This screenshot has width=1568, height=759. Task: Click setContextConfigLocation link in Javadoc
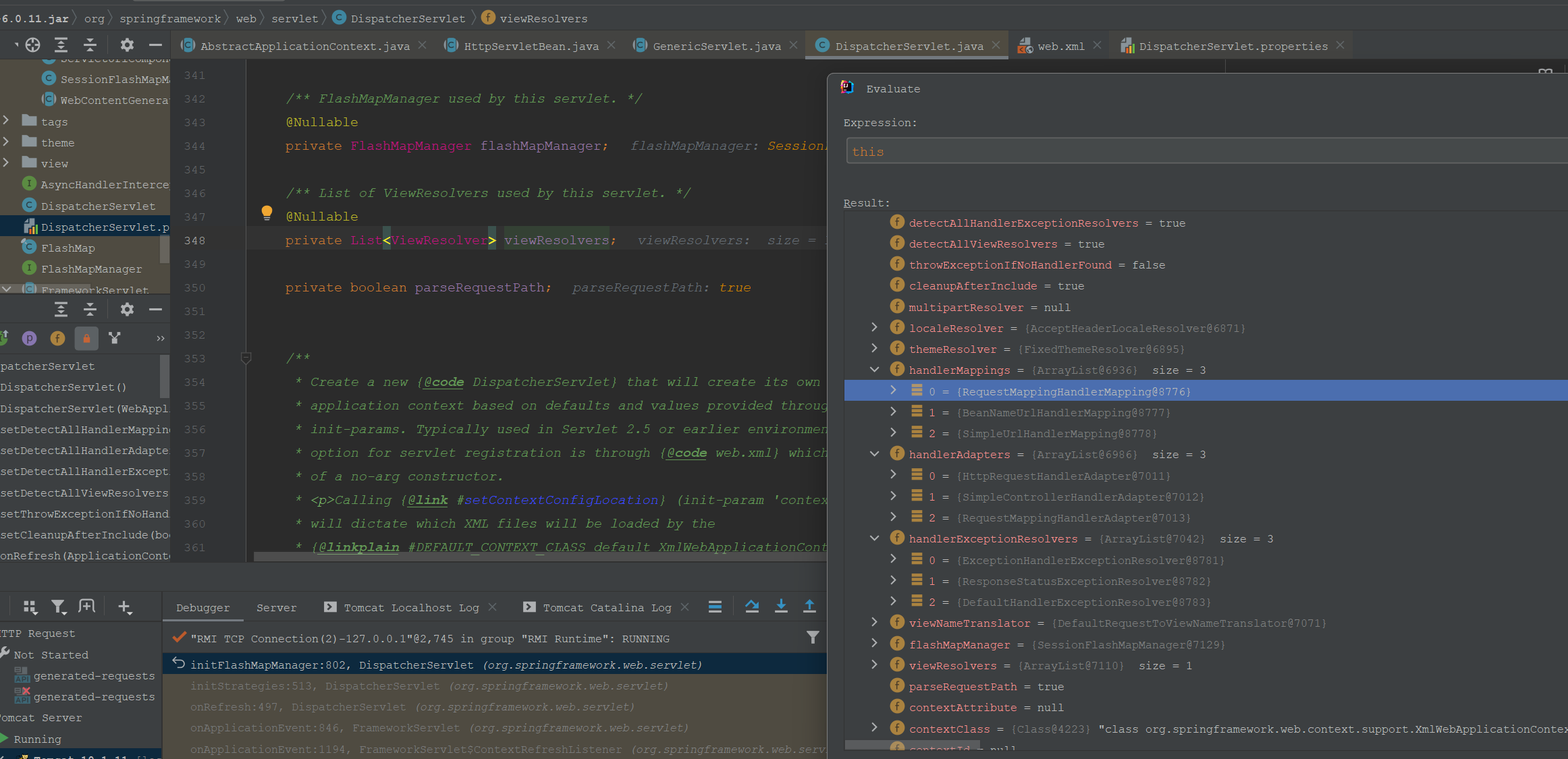pos(561,500)
